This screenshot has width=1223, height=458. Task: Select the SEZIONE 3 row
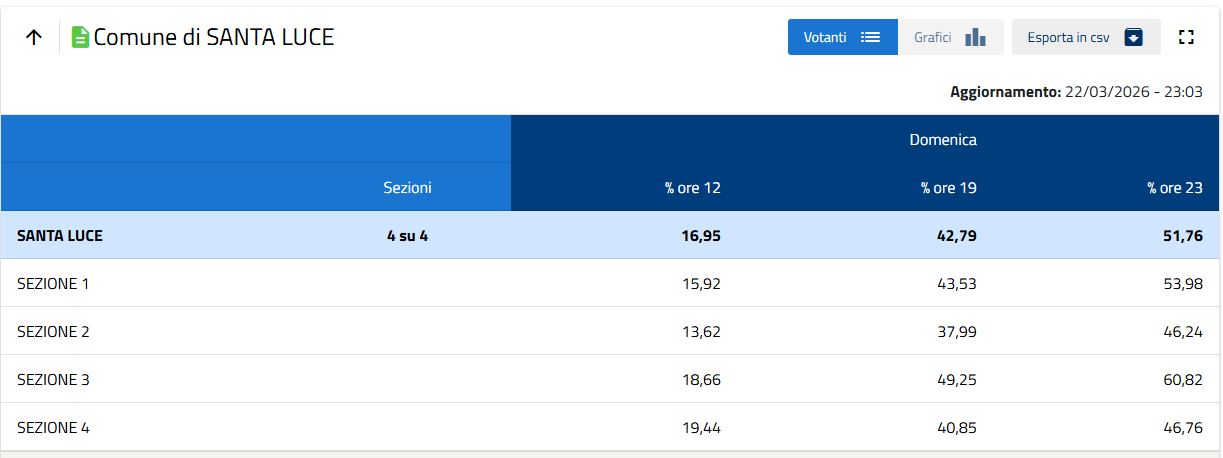pyautogui.click(x=54, y=380)
